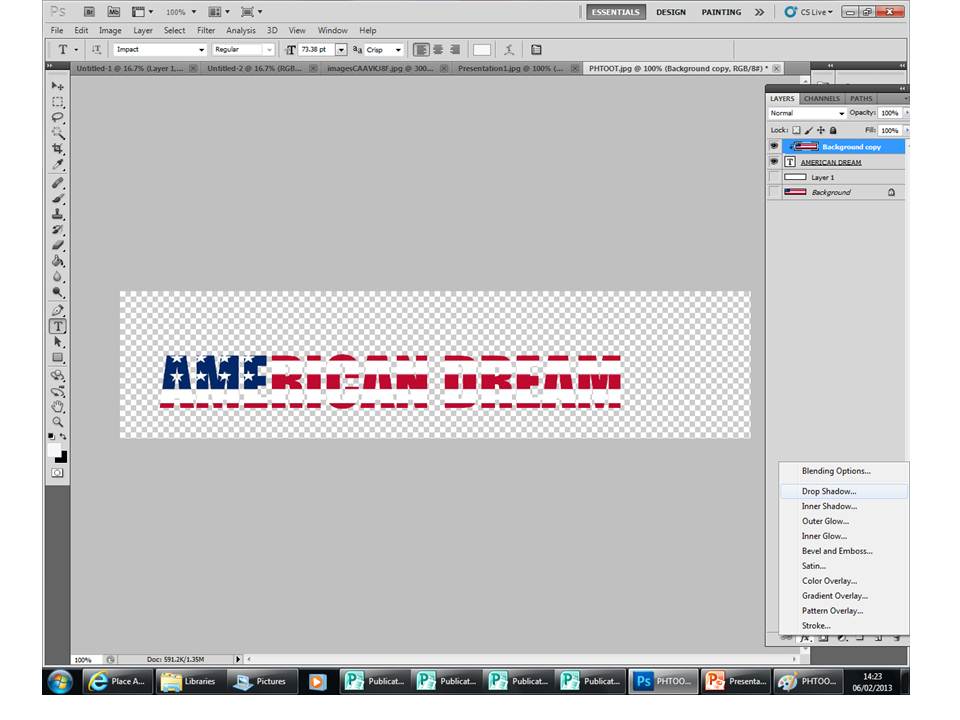Open the Filter menu

coord(206,30)
